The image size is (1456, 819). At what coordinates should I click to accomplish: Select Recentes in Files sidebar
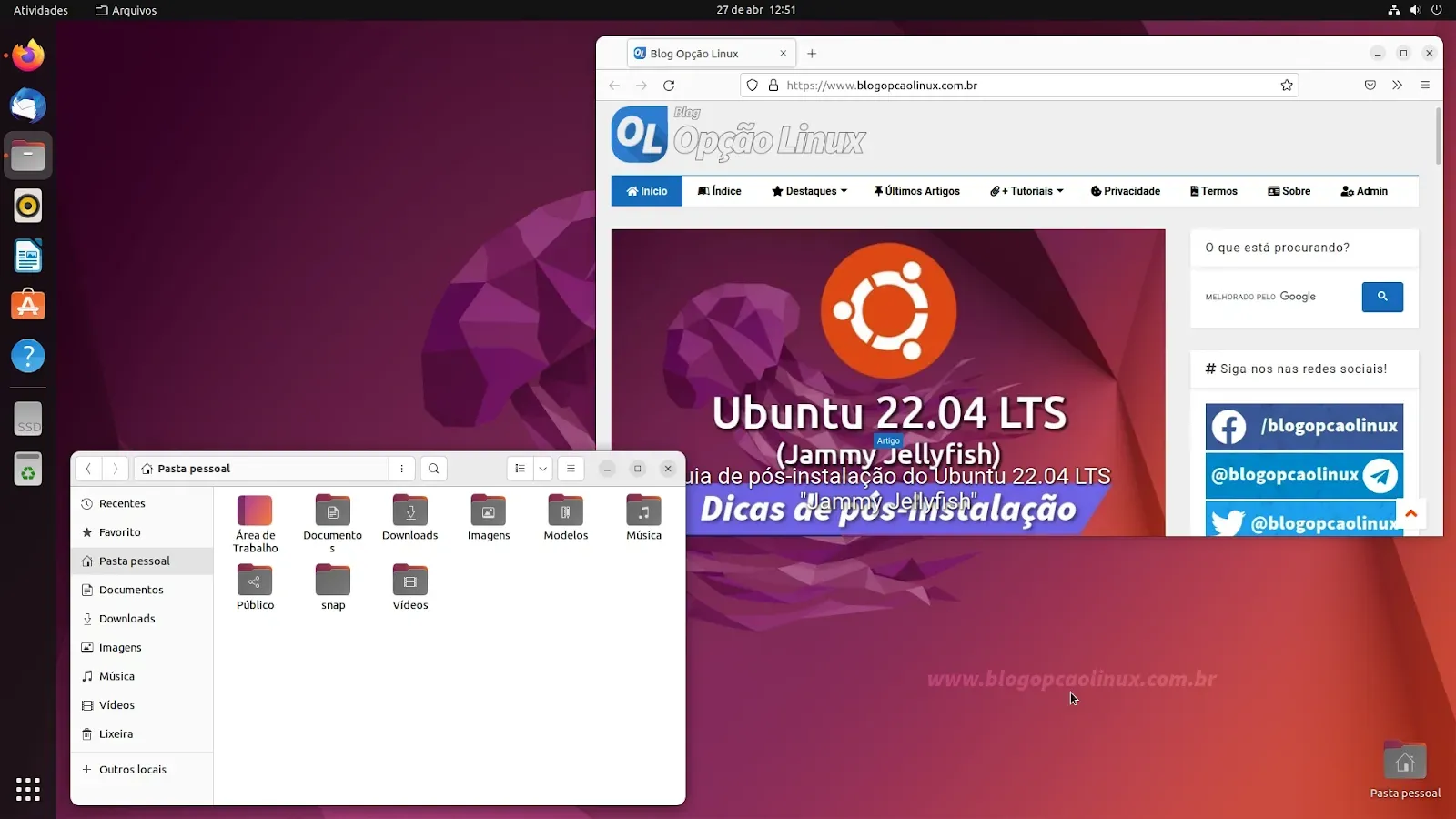142,503
